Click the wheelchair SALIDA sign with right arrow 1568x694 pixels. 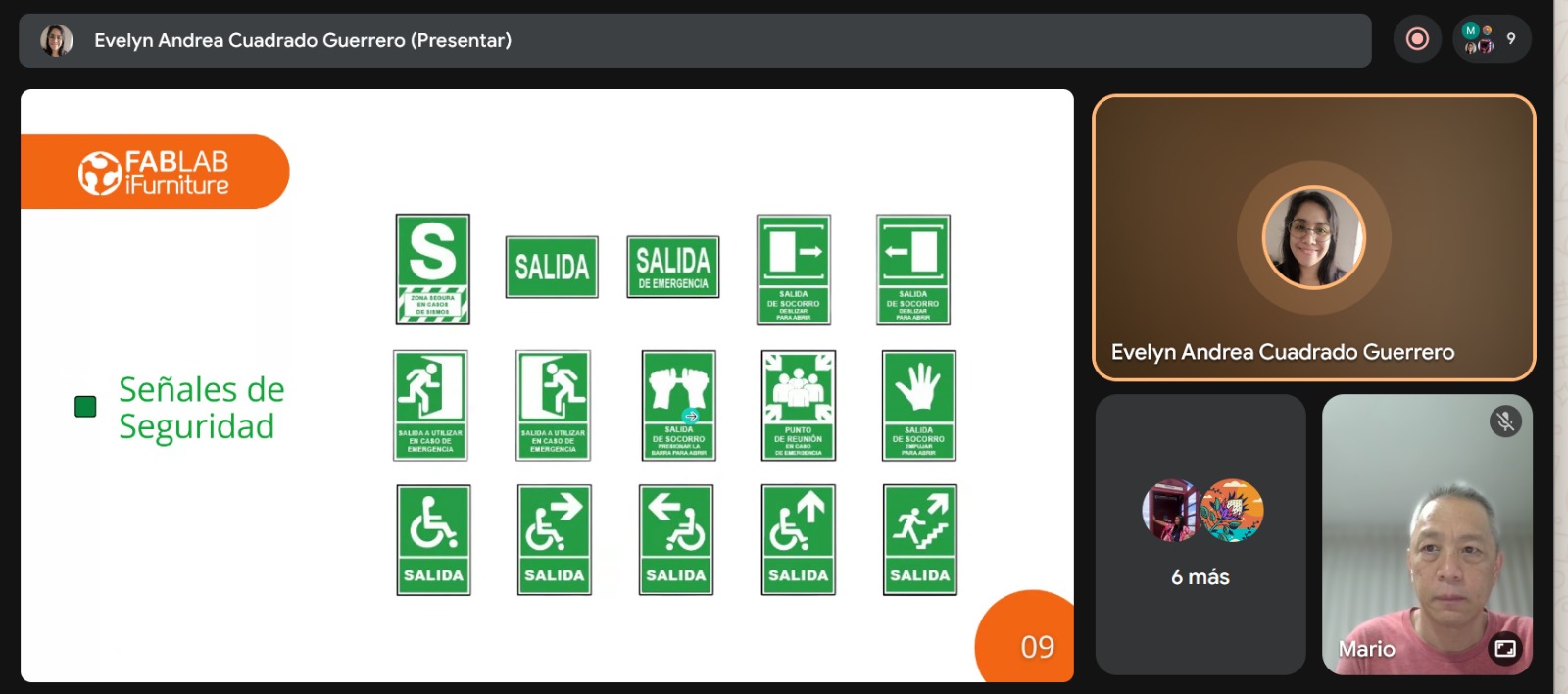click(555, 539)
